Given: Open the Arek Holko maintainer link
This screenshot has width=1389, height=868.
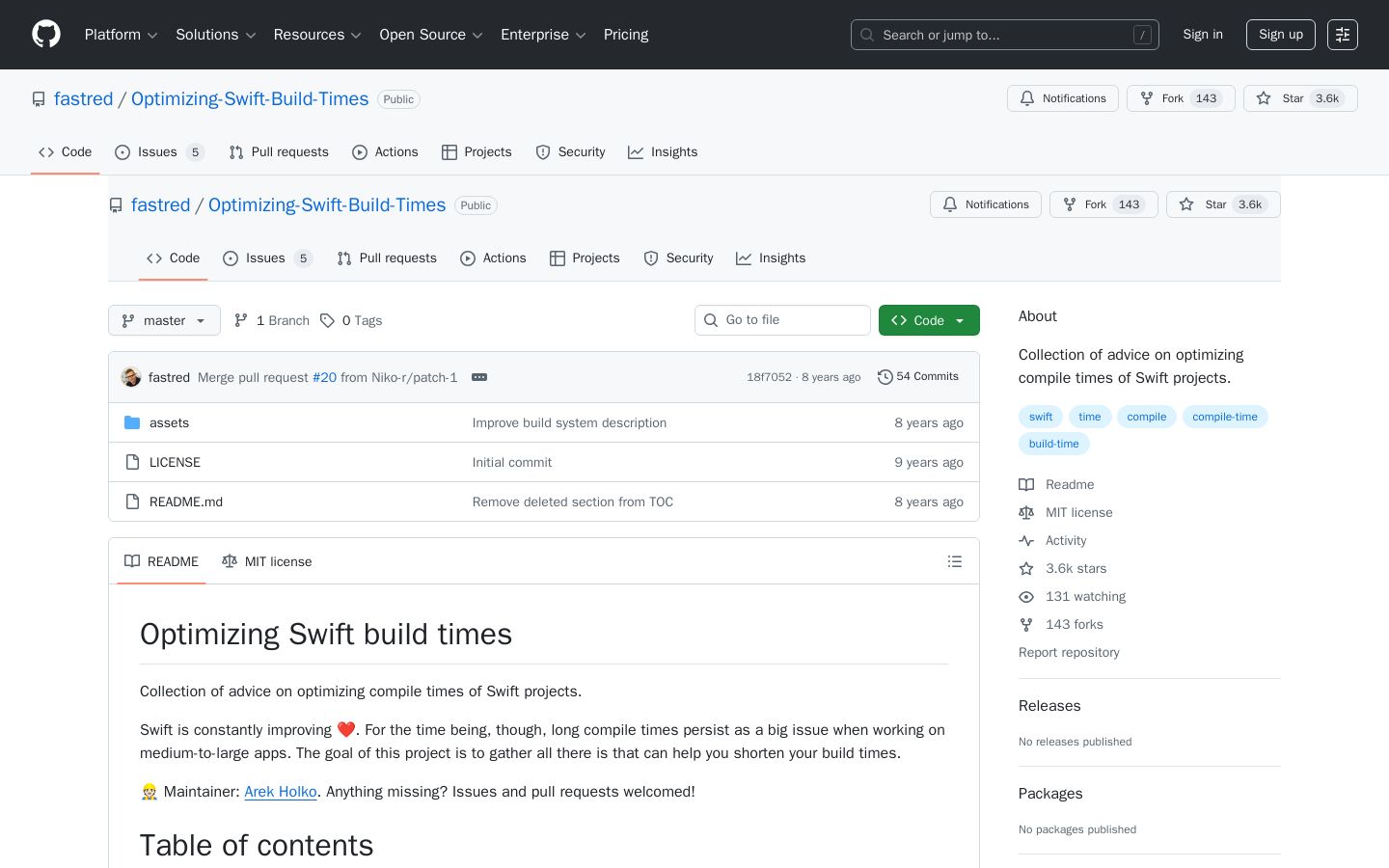Looking at the screenshot, I should coord(281,792).
